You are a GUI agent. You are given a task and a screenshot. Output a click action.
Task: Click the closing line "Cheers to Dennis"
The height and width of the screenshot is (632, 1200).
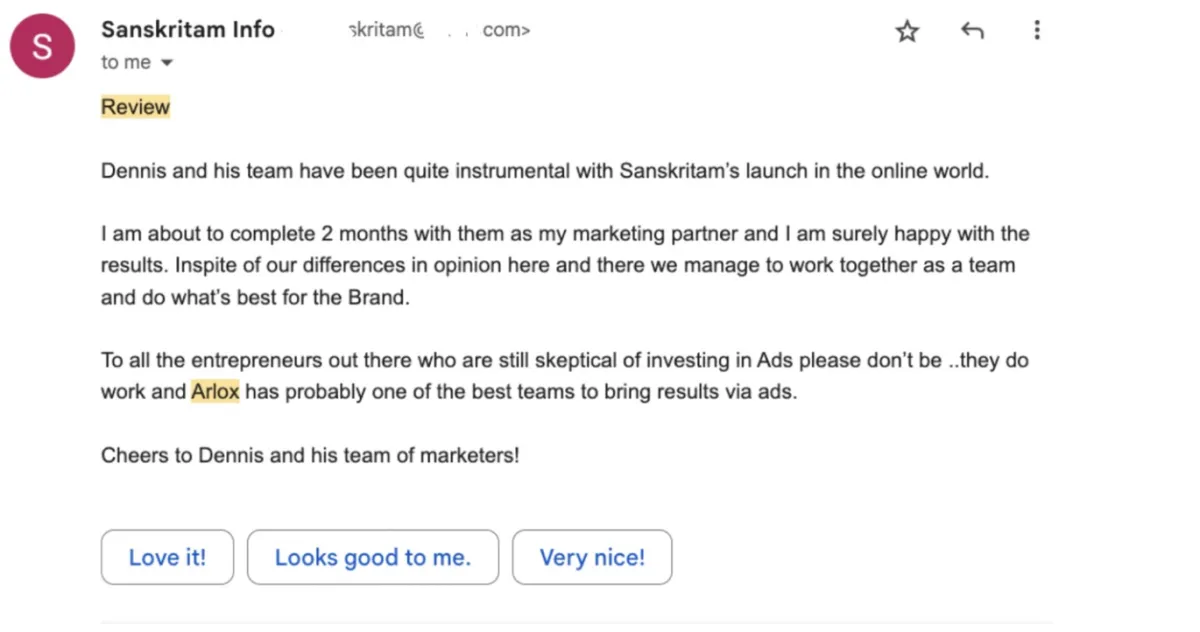310,455
